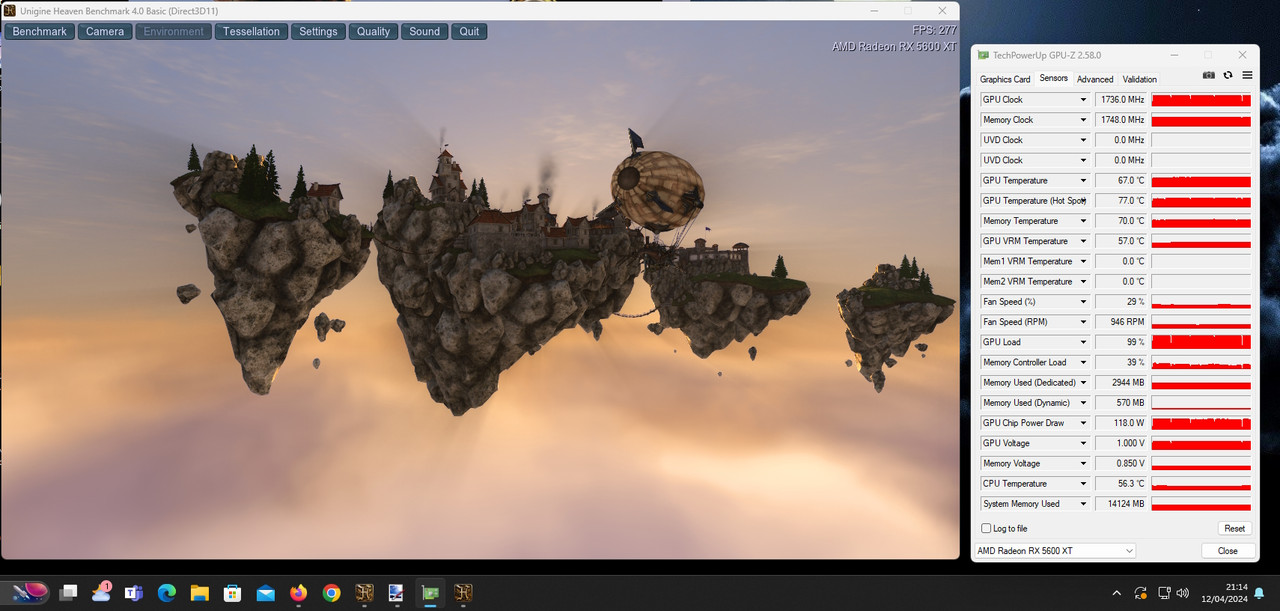
Task: Enable the Log to file checkbox
Action: pos(987,528)
